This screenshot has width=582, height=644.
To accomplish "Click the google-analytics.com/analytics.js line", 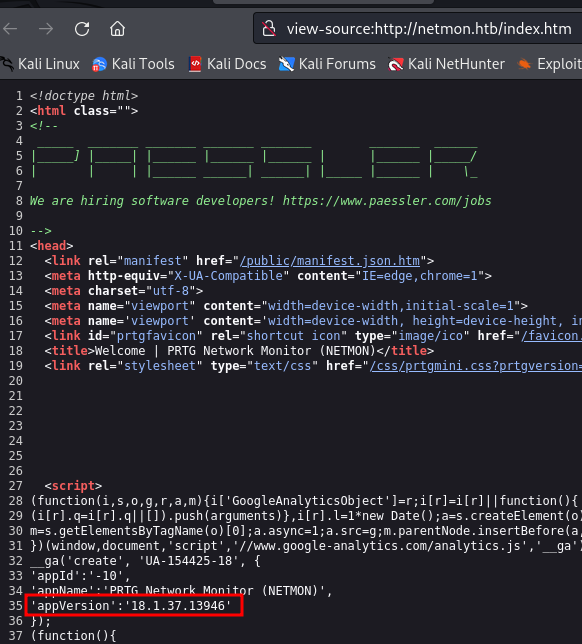I will click(306, 546).
